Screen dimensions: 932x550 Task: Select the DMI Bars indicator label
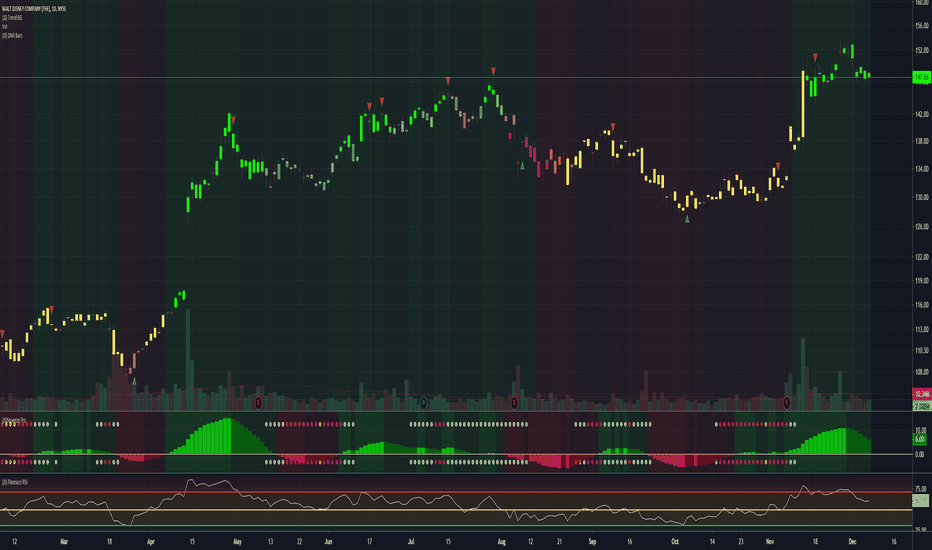(x=12, y=36)
